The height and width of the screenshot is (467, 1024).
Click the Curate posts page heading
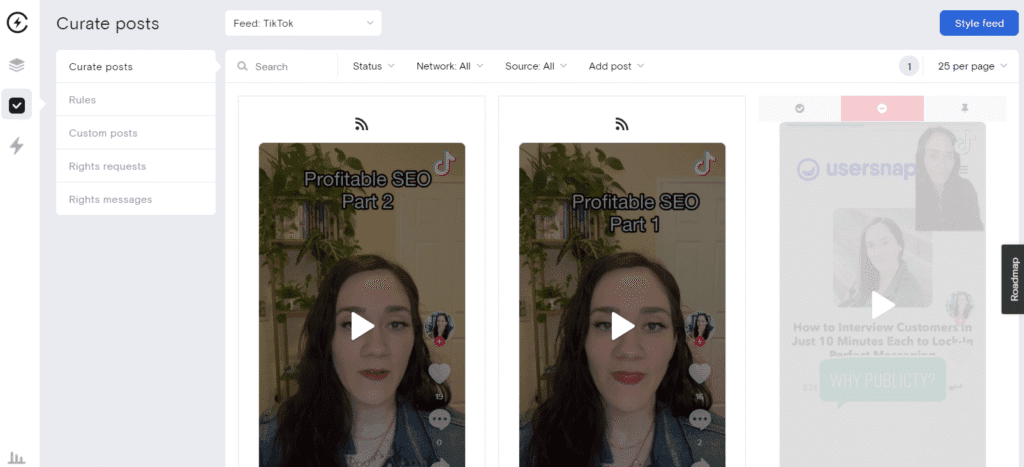click(108, 24)
